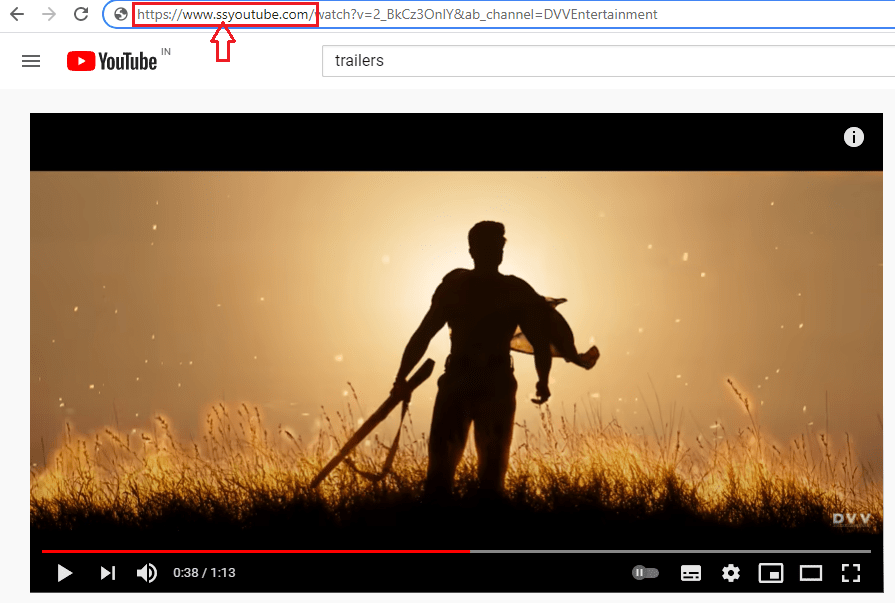The image size is (895, 603).
Task: Open the video settings gear
Action: [731, 573]
